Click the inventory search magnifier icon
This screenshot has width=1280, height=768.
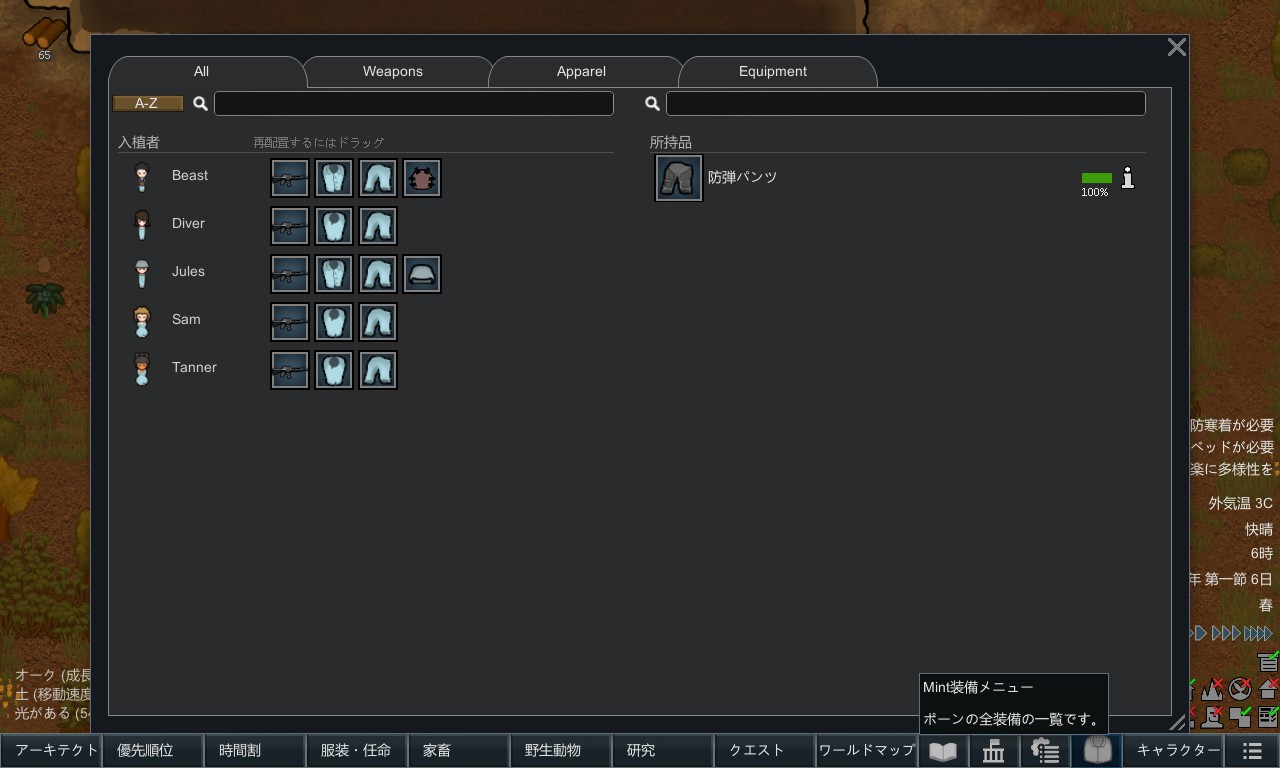(x=652, y=103)
